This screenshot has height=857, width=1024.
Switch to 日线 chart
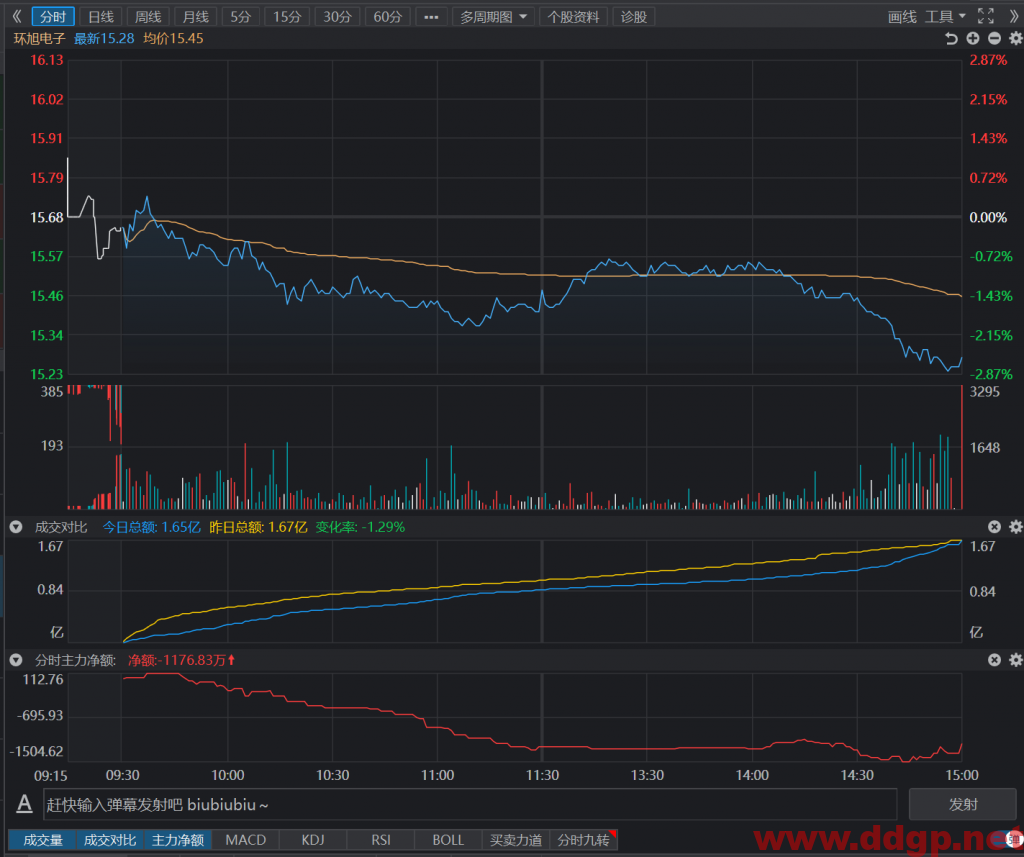(101, 17)
